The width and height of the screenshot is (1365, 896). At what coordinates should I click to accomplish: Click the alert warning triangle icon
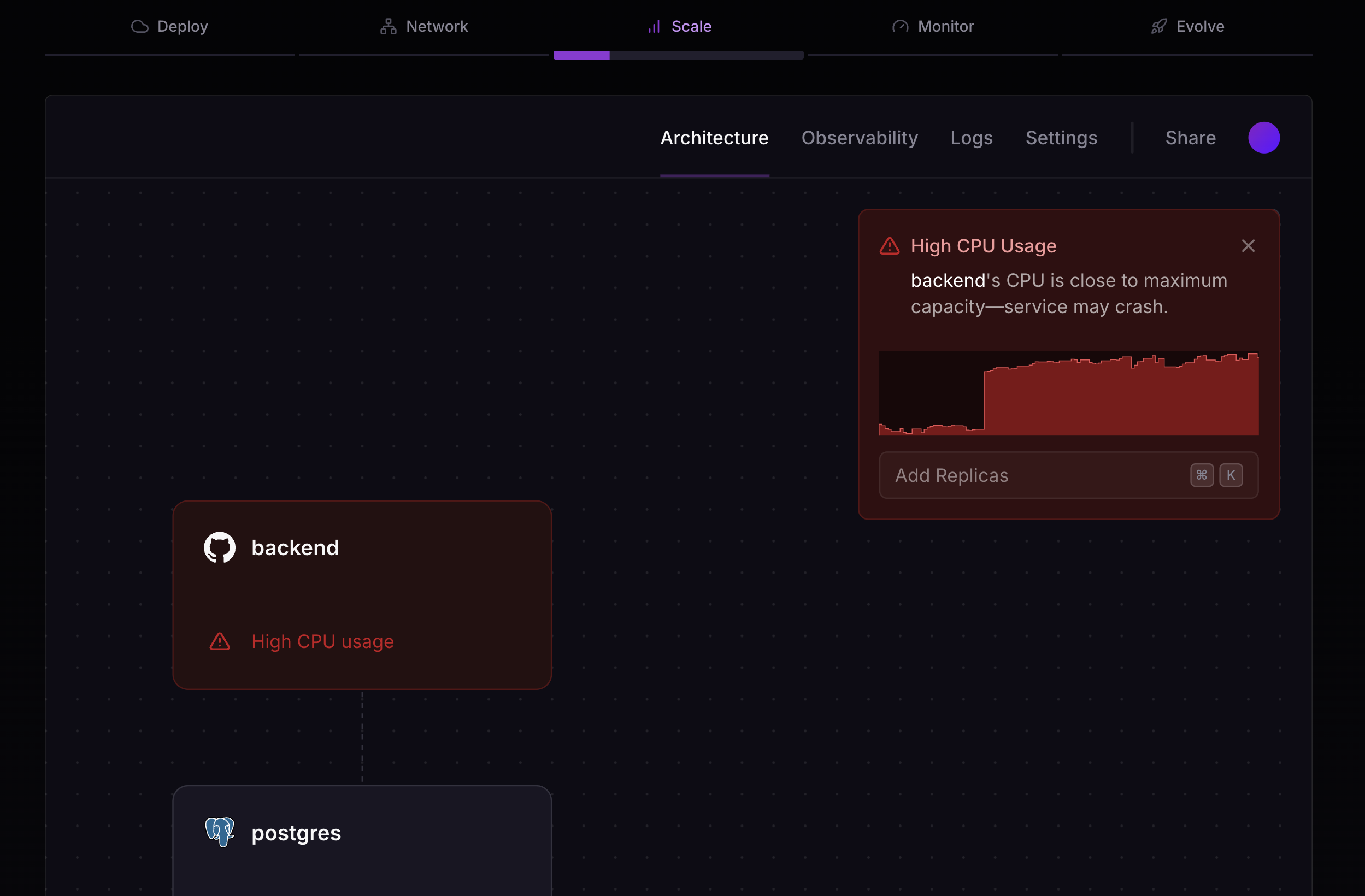click(x=890, y=246)
